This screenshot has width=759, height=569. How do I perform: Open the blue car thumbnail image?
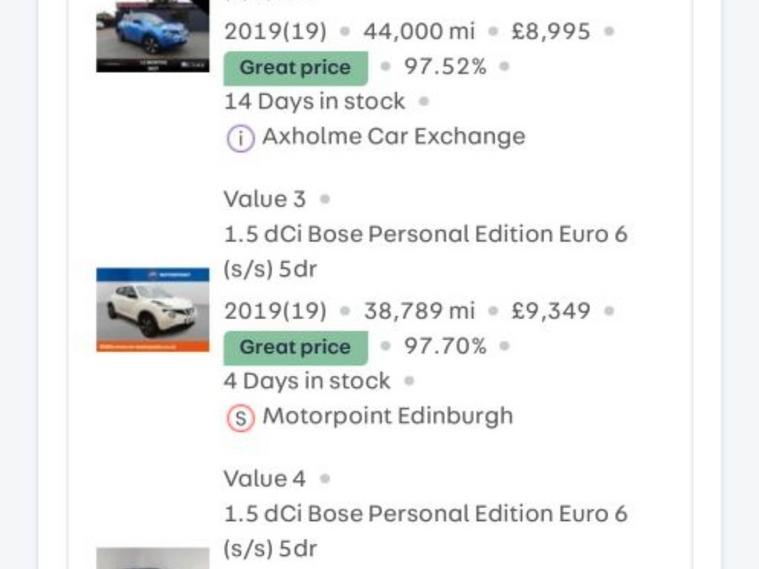[152, 36]
